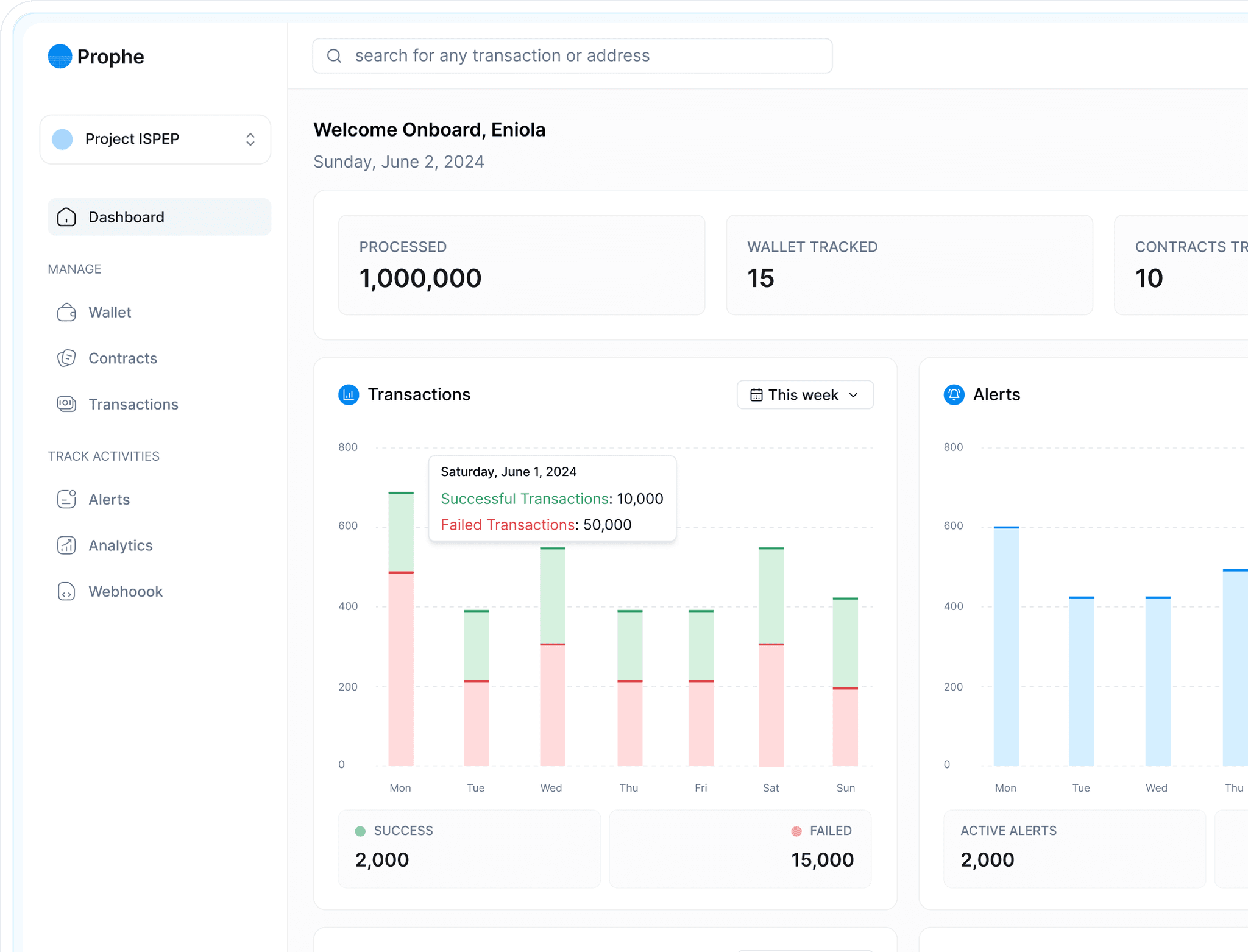
Task: Click the CONTRACTS card showing 10
Action: [1181, 265]
